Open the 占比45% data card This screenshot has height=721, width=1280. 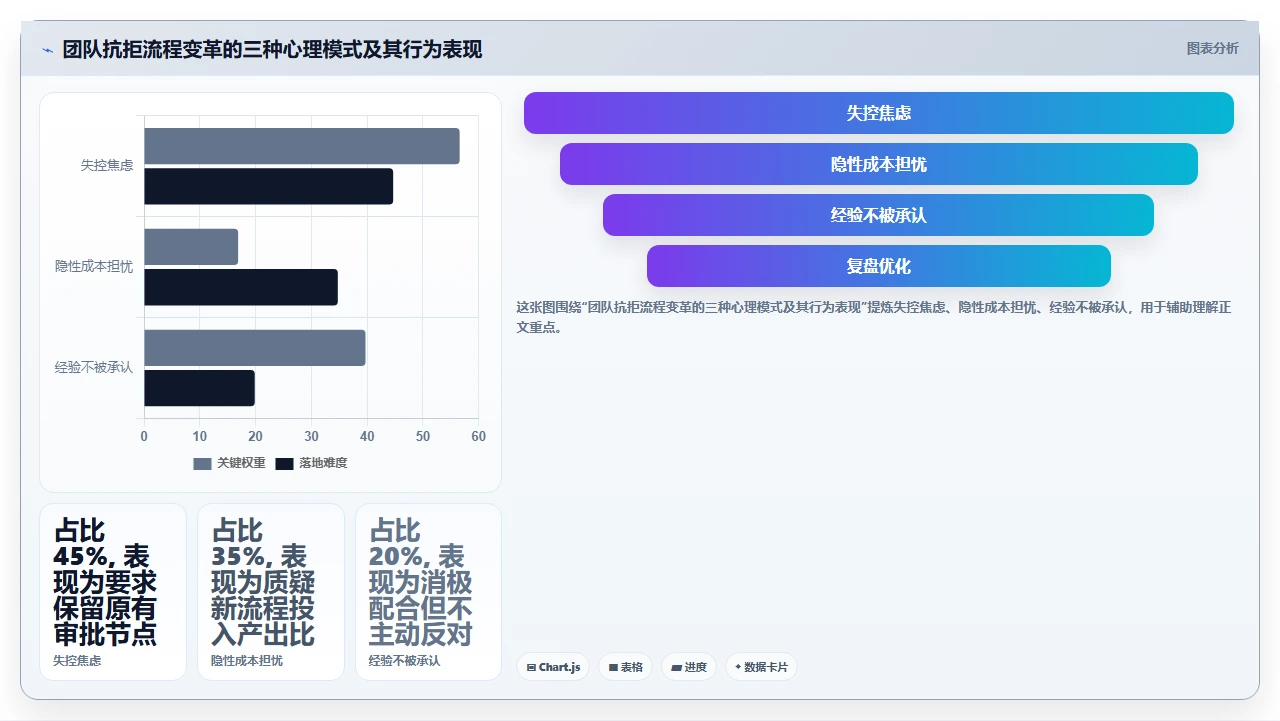(113, 592)
